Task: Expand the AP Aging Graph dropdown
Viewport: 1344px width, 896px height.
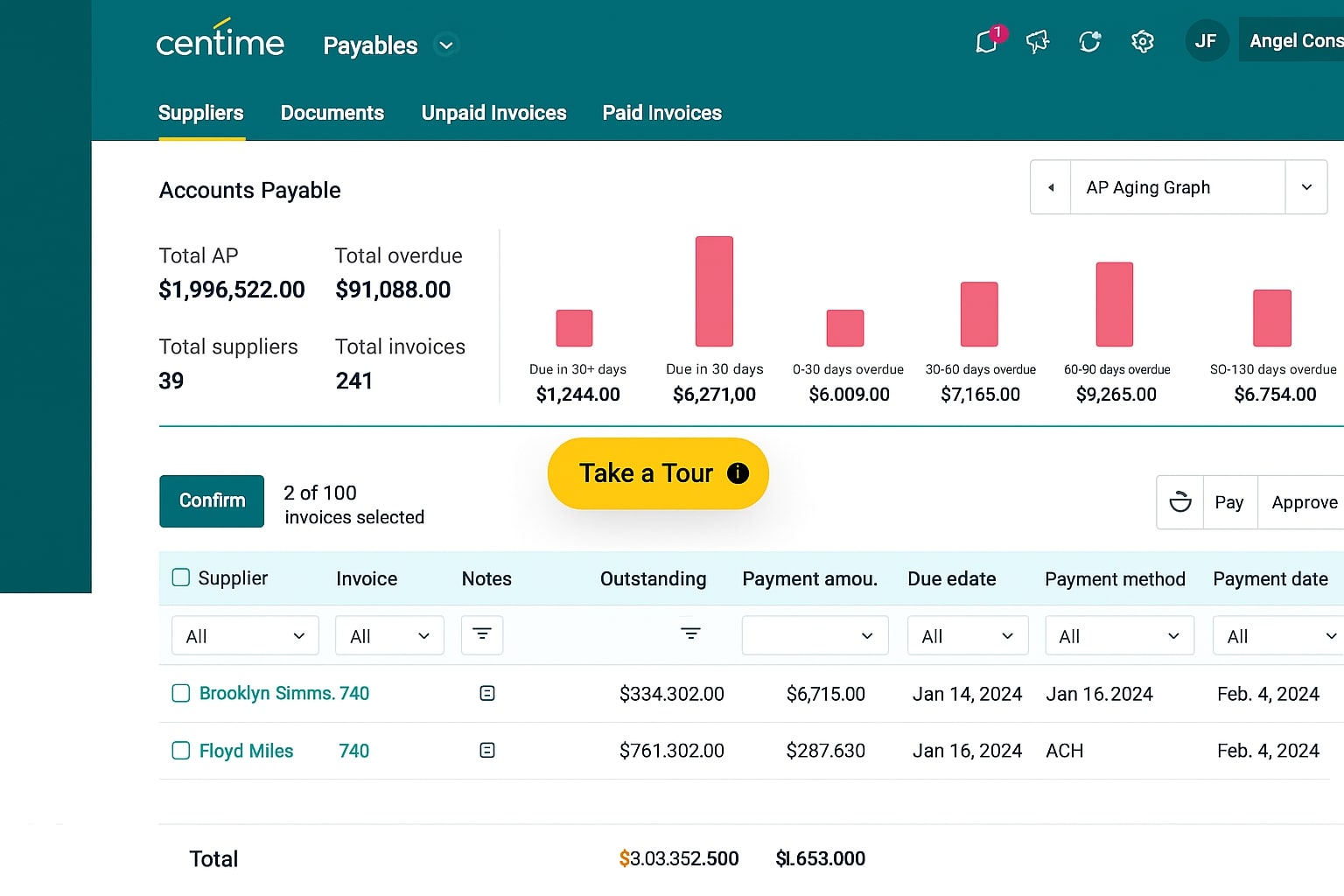Action: 1305,187
